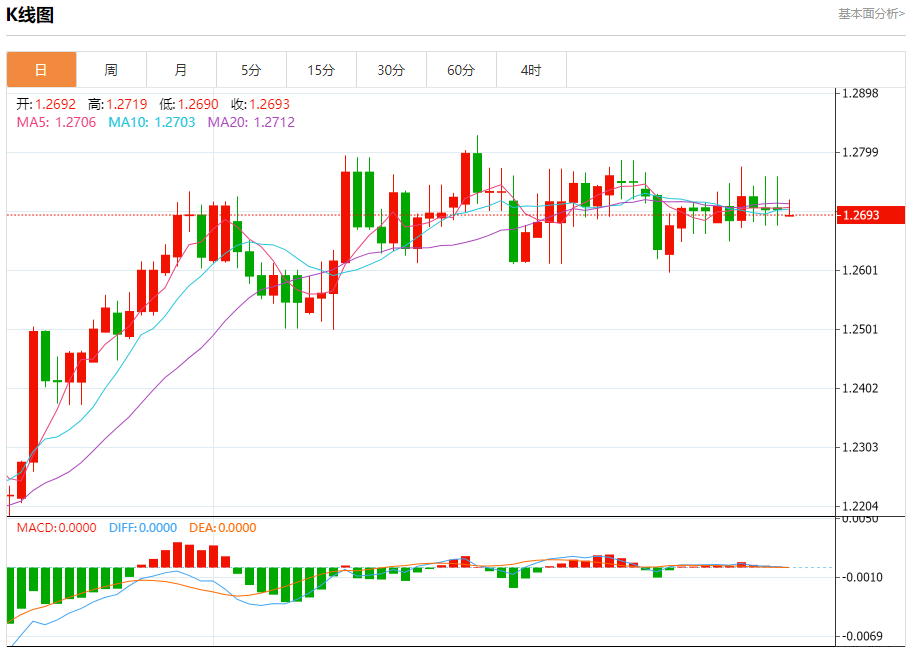Click the 开:1.2692 open price value
This screenshot has width=913, height=647.
pyautogui.click(x=46, y=104)
